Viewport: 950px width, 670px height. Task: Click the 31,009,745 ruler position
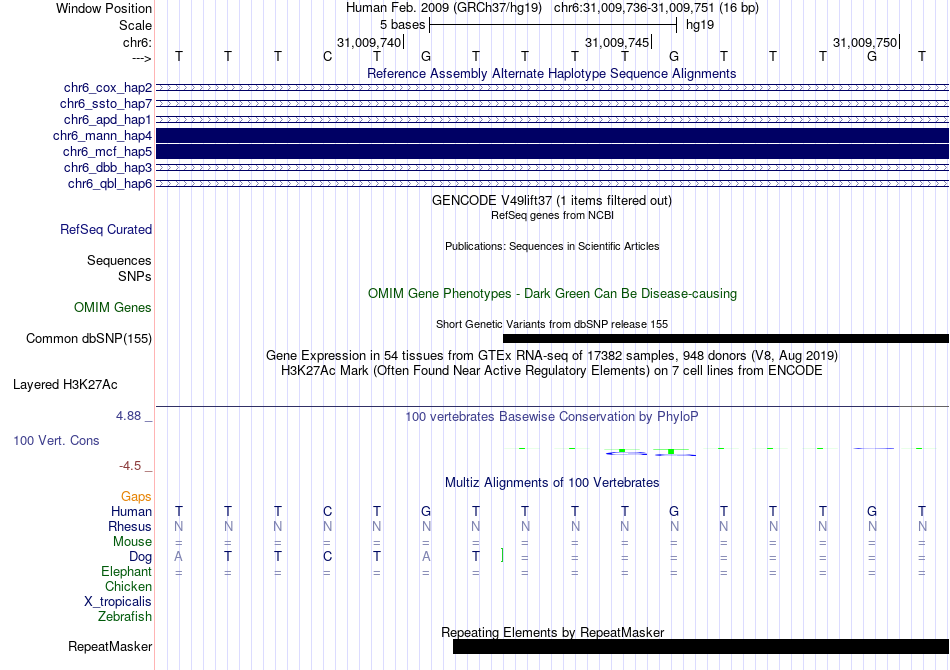tap(617, 42)
